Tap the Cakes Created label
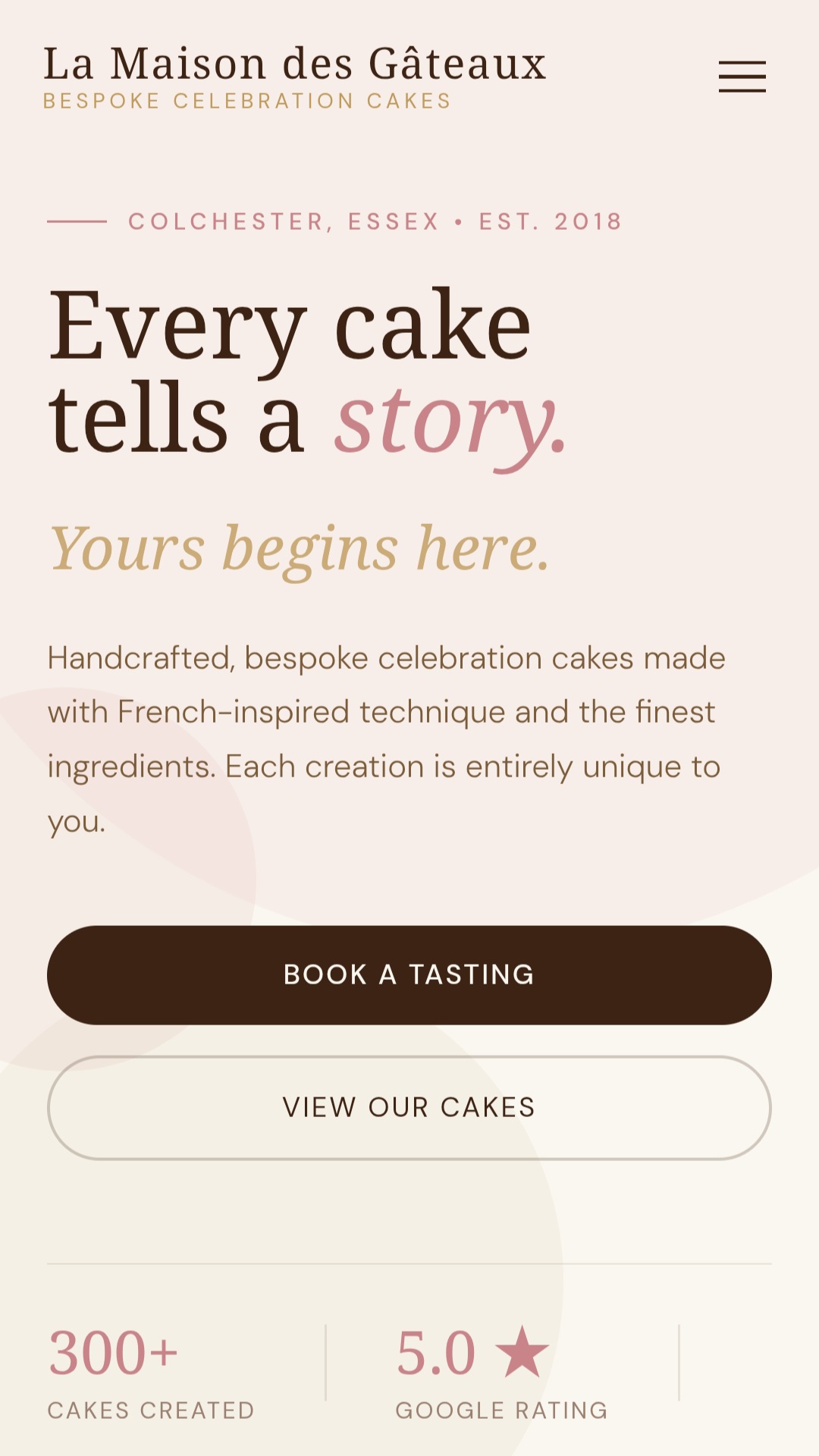Viewport: 819px width, 1456px height. tap(151, 1410)
